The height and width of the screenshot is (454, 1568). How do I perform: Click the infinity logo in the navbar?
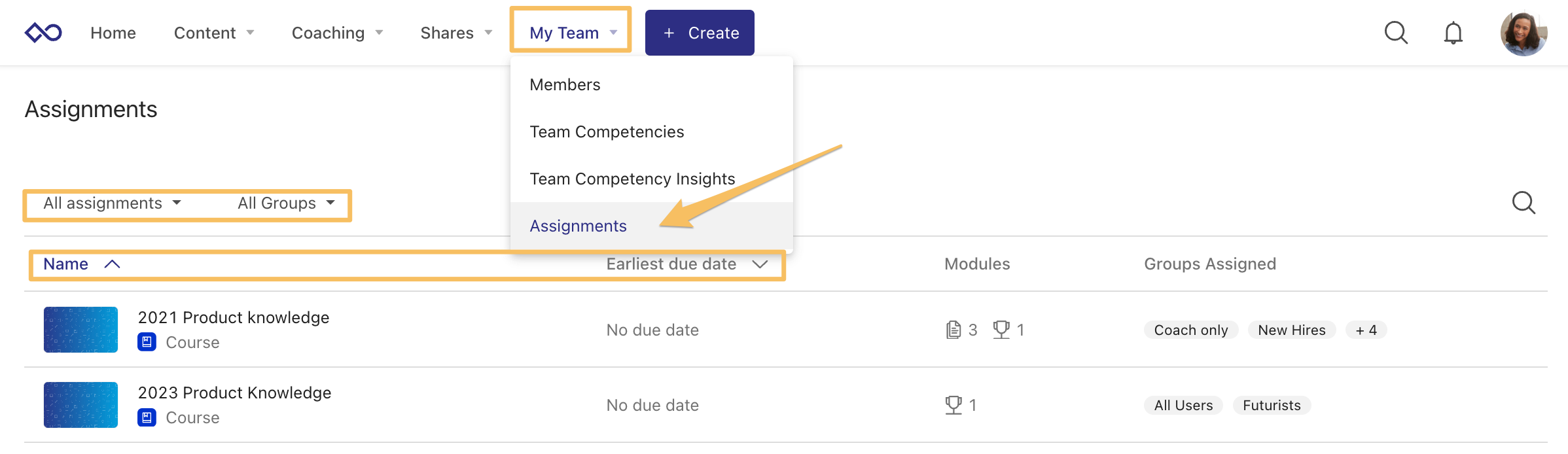[x=43, y=32]
